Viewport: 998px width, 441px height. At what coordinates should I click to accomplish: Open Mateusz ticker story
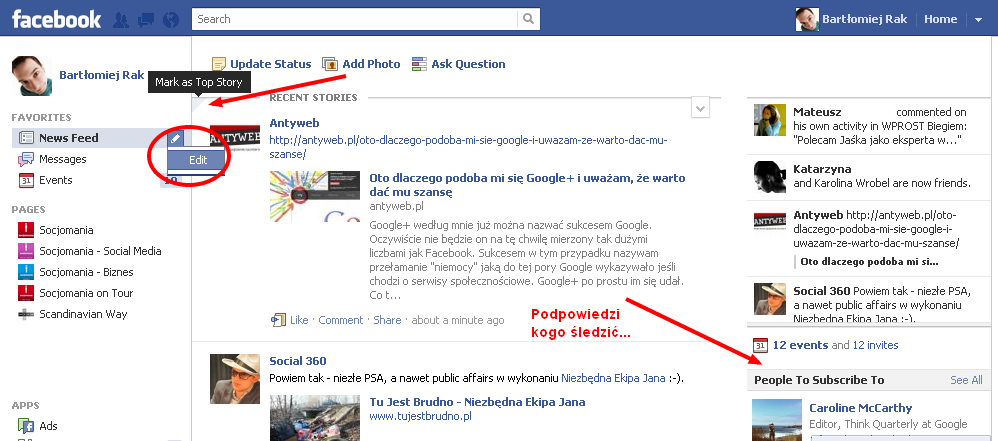(869, 126)
